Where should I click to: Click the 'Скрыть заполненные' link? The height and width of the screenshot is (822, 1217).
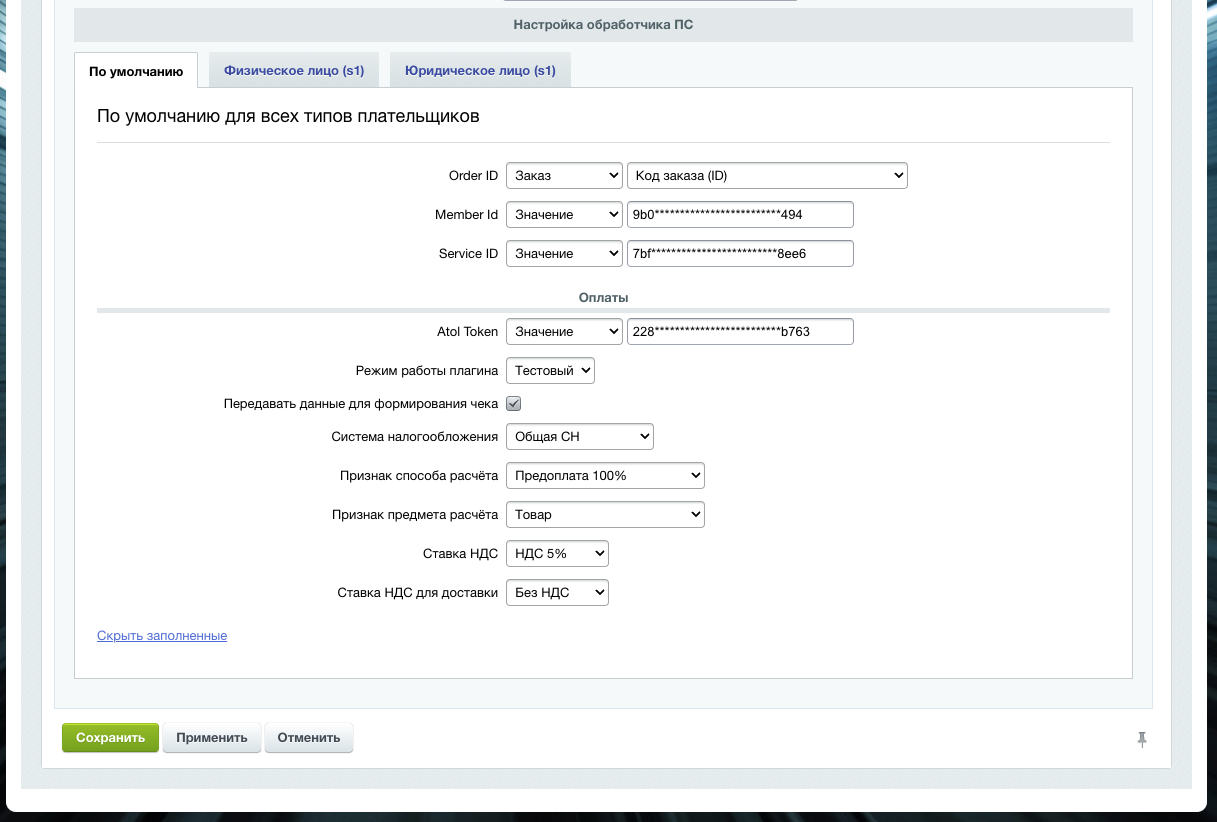click(162, 636)
